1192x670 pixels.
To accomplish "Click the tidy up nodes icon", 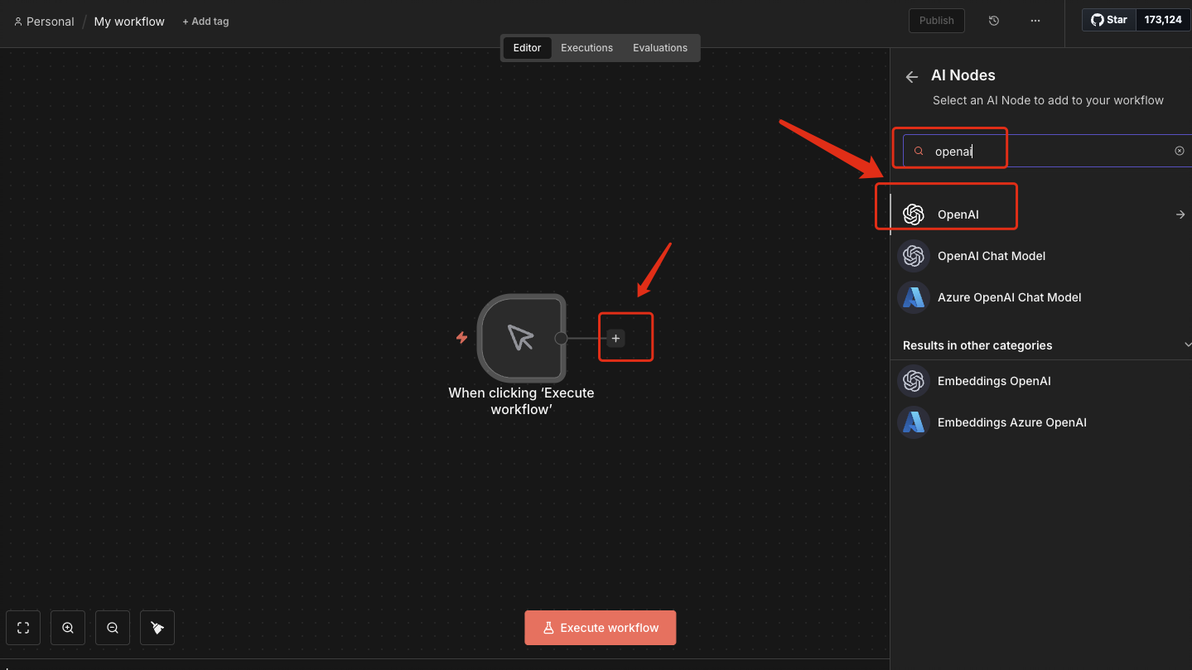I will click(x=157, y=627).
